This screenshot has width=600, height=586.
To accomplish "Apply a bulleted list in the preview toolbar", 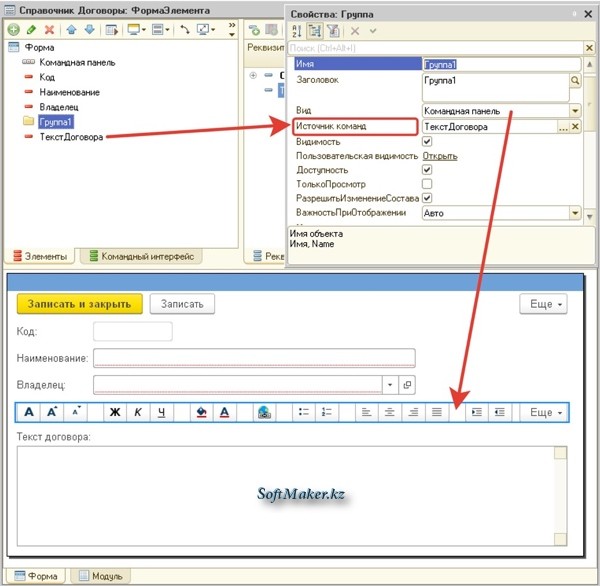I will coord(304,412).
